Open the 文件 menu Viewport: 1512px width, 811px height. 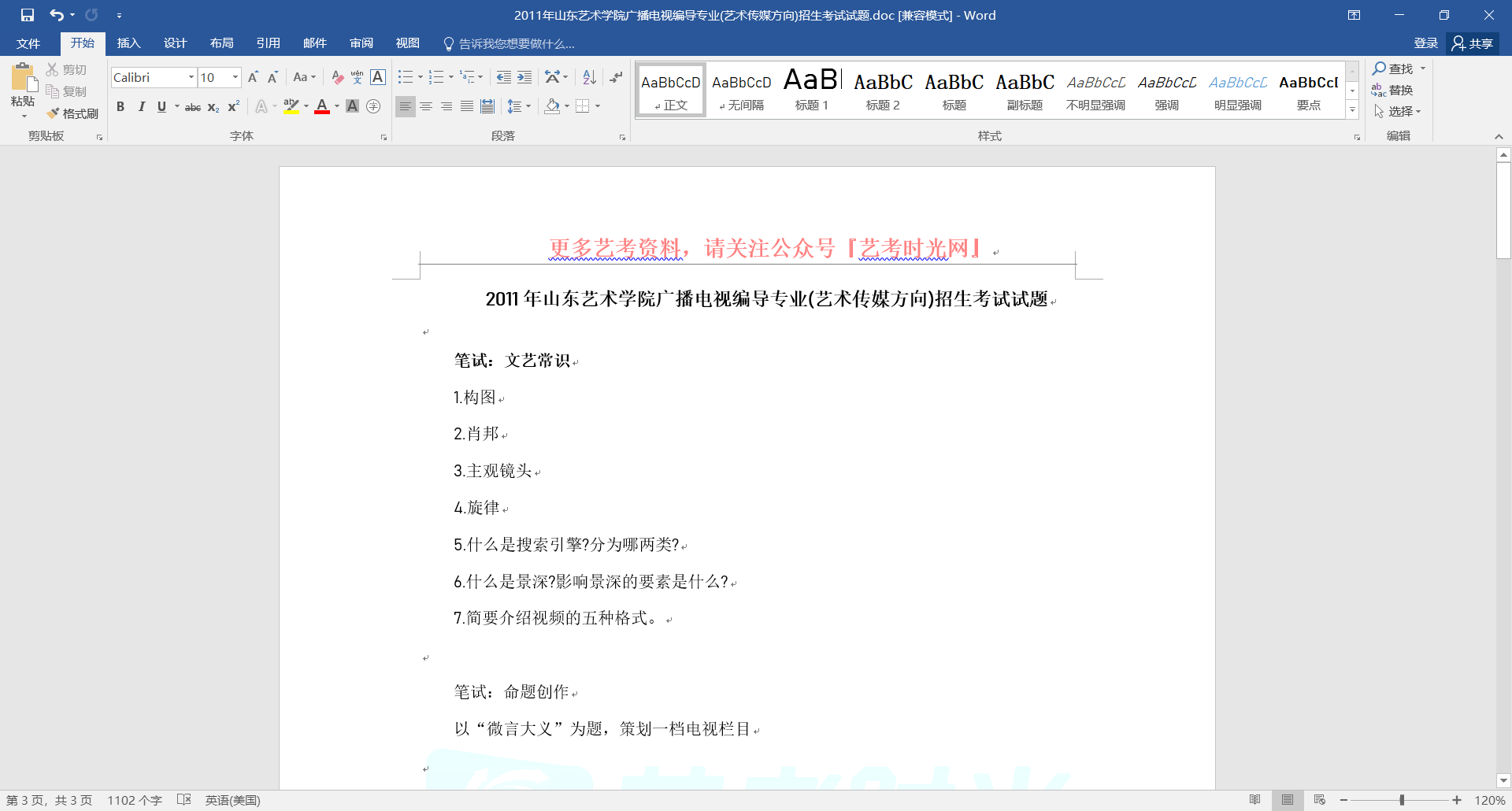click(28, 43)
